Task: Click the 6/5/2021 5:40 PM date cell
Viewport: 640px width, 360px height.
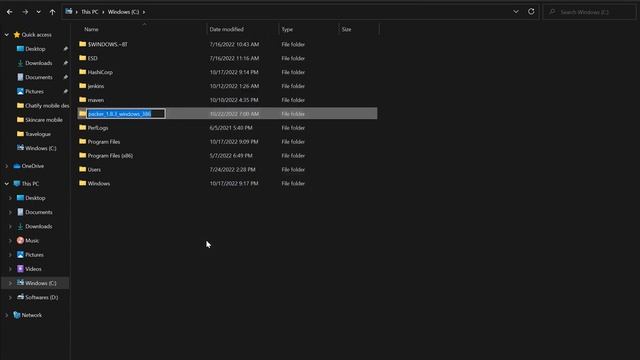Action: click(x=231, y=128)
